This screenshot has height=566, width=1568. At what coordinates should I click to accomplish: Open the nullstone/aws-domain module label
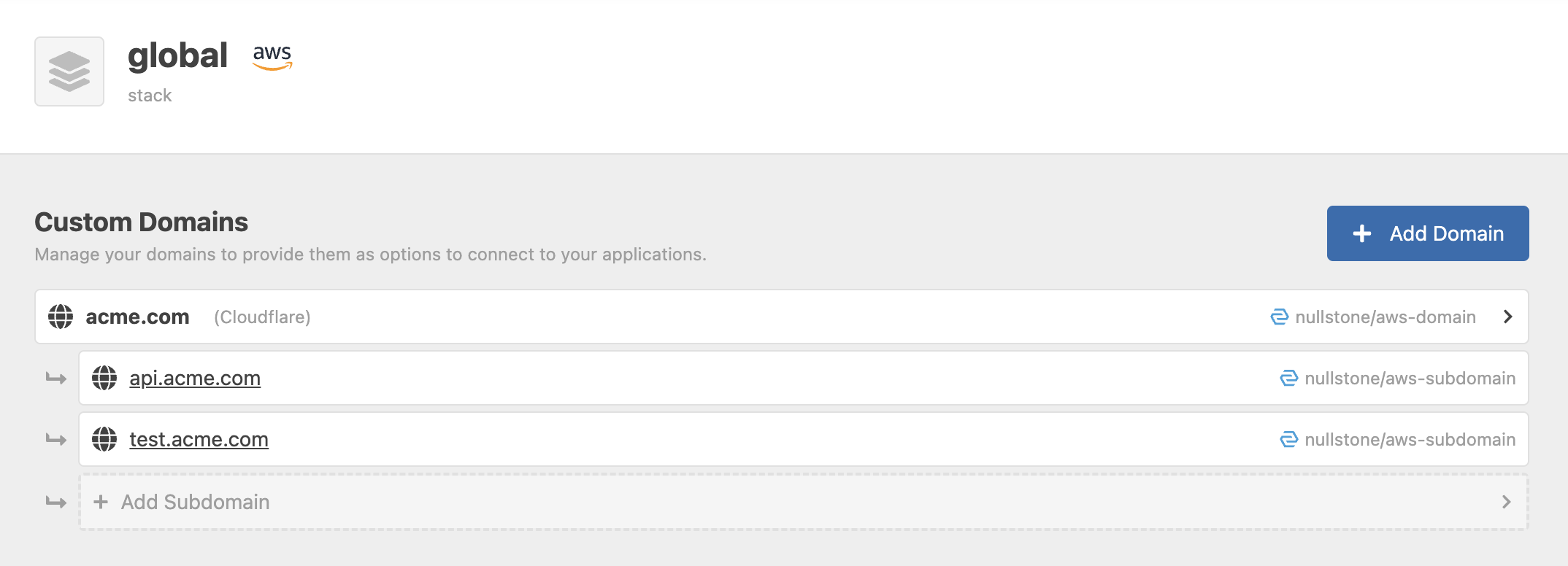coord(1385,317)
